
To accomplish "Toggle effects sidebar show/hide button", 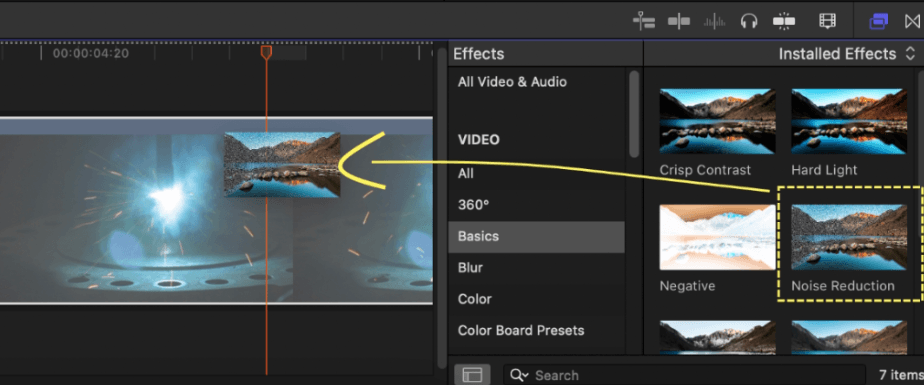I will click(x=472, y=375).
